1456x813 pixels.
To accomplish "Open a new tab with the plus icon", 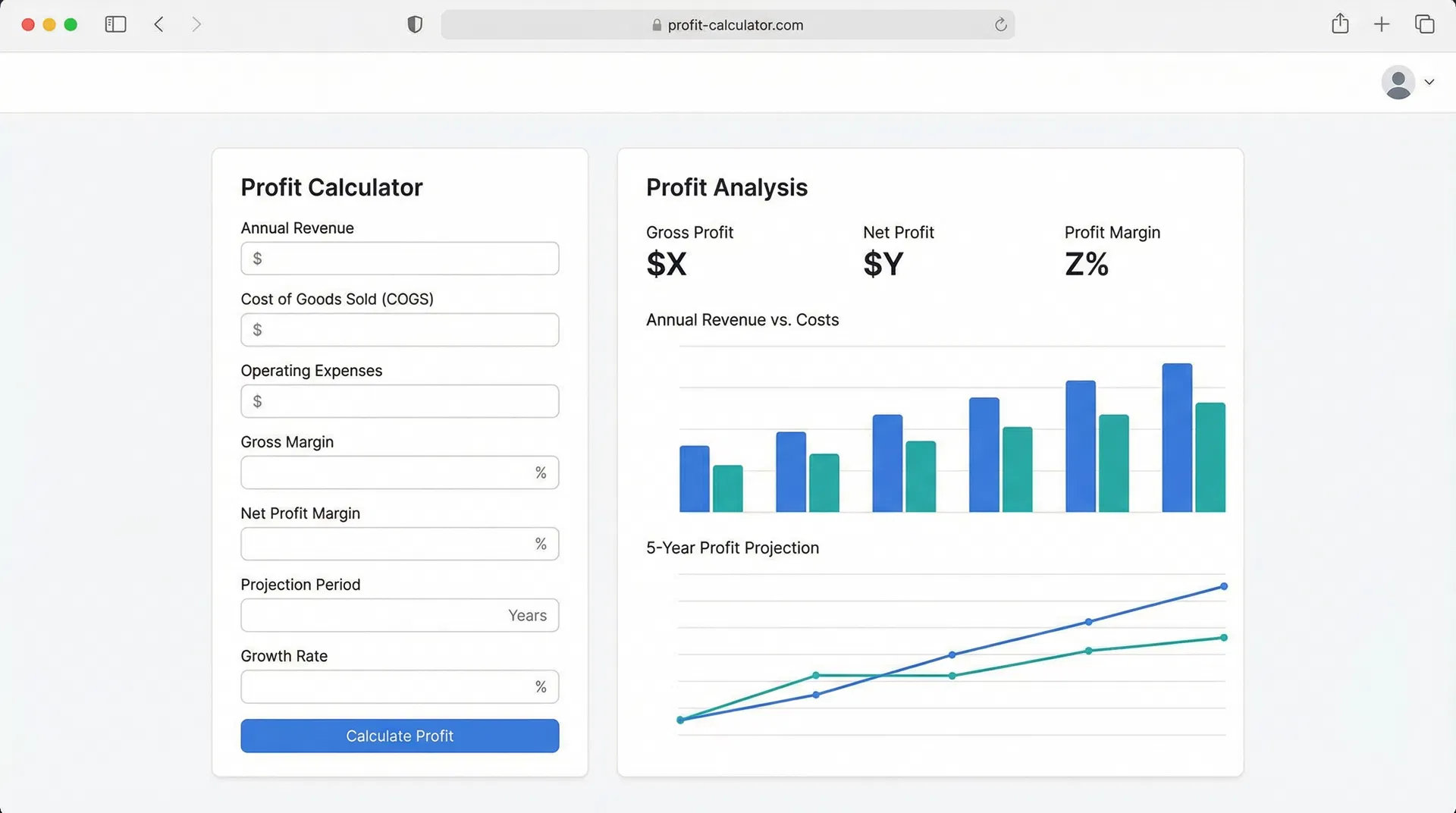I will pyautogui.click(x=1382, y=24).
